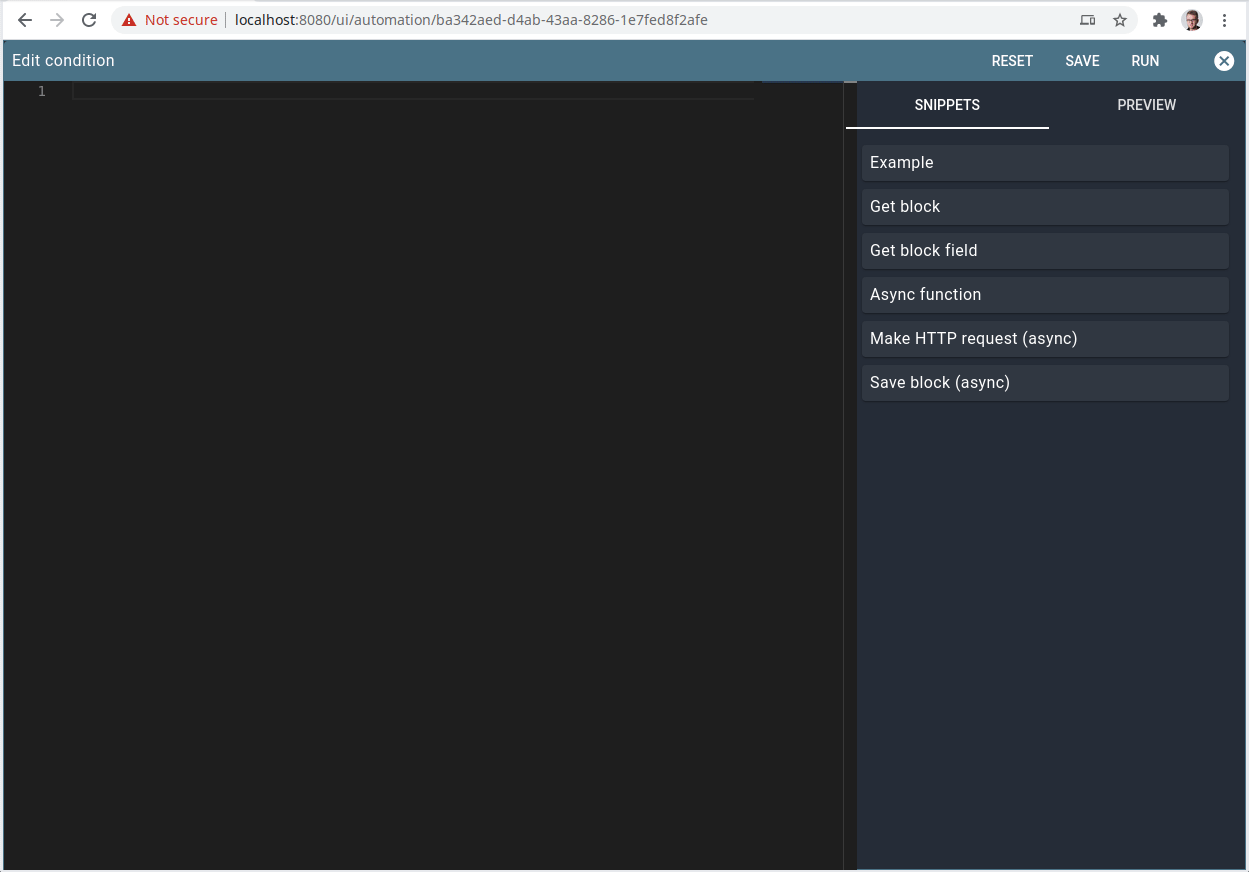1249x872 pixels.
Task: Click the SAVE button
Action: tap(1082, 61)
